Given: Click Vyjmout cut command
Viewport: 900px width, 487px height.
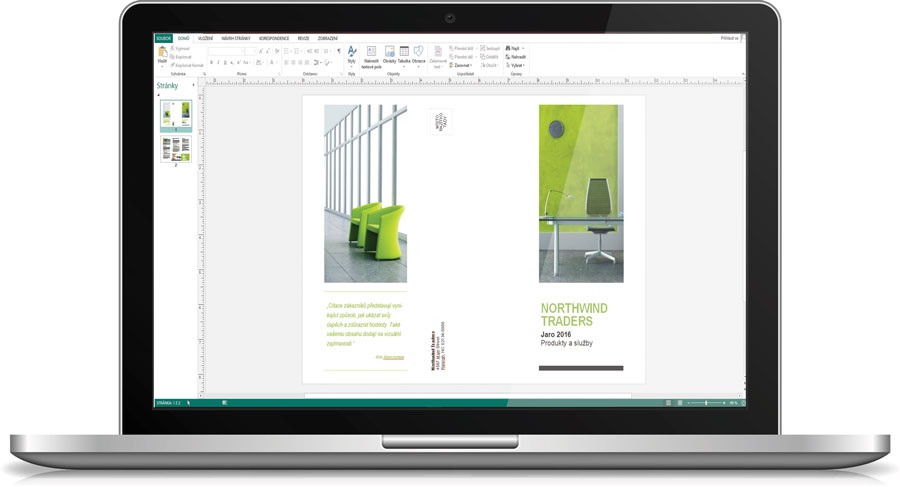Looking at the screenshot, I should coord(180,49).
